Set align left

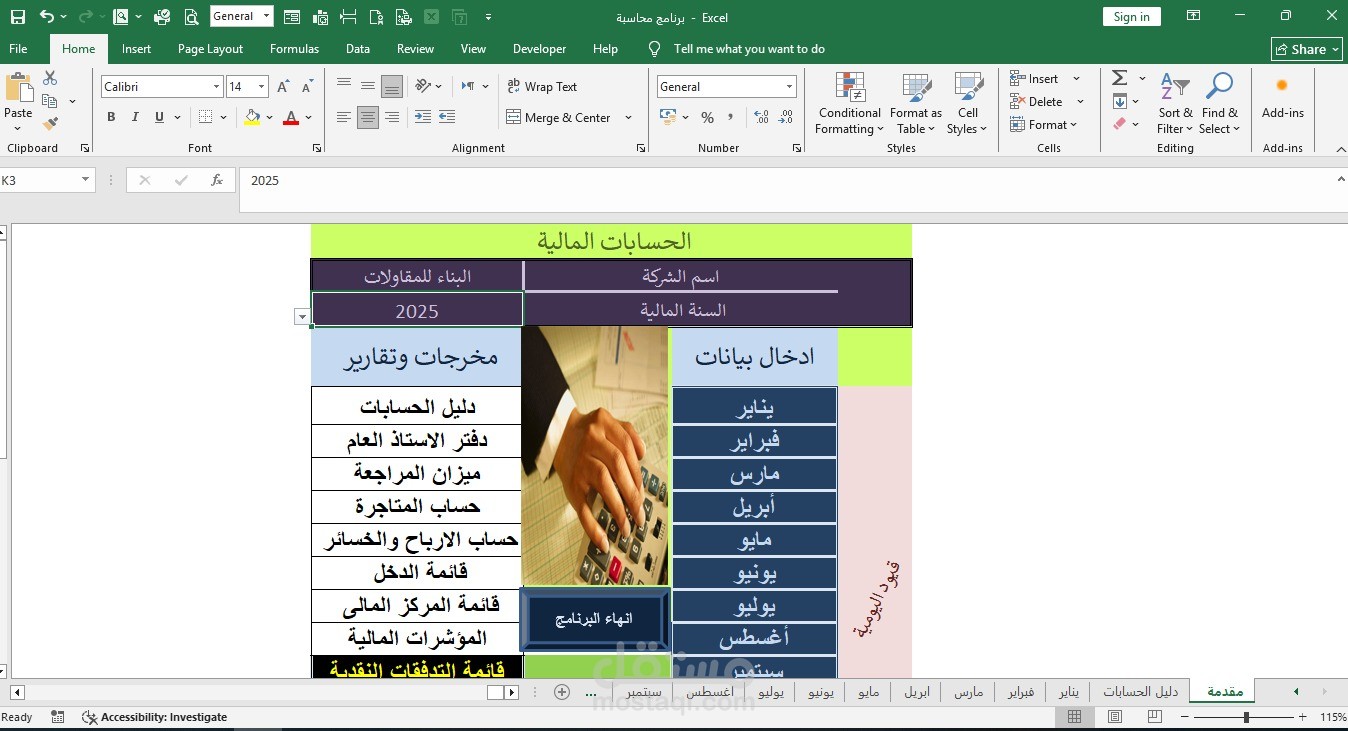344,117
